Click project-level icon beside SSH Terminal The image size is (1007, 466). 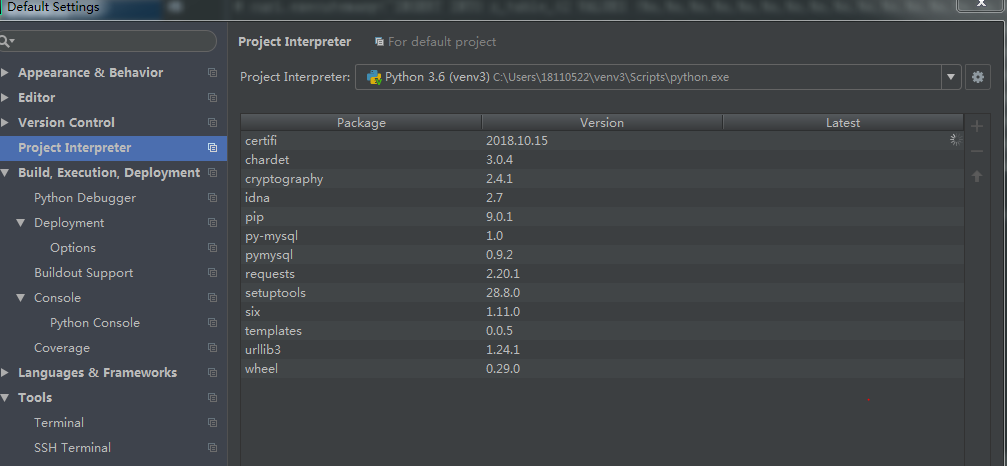[x=213, y=448]
